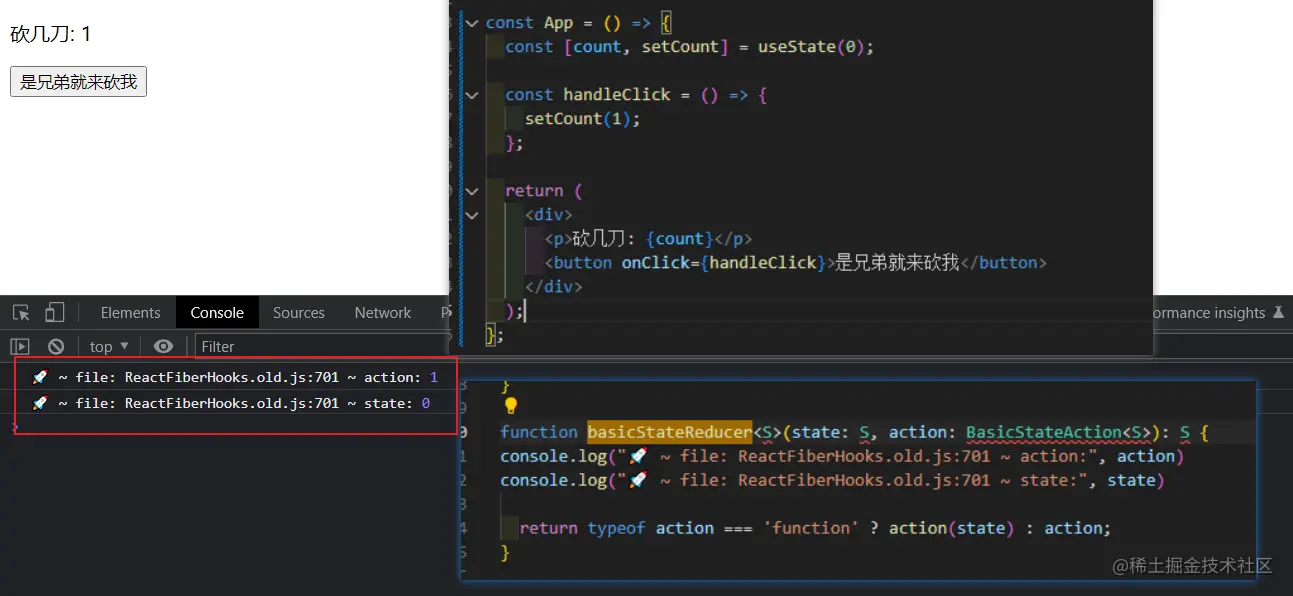
Task: Click the flask icon beside Performance insights
Action: tap(1277, 313)
